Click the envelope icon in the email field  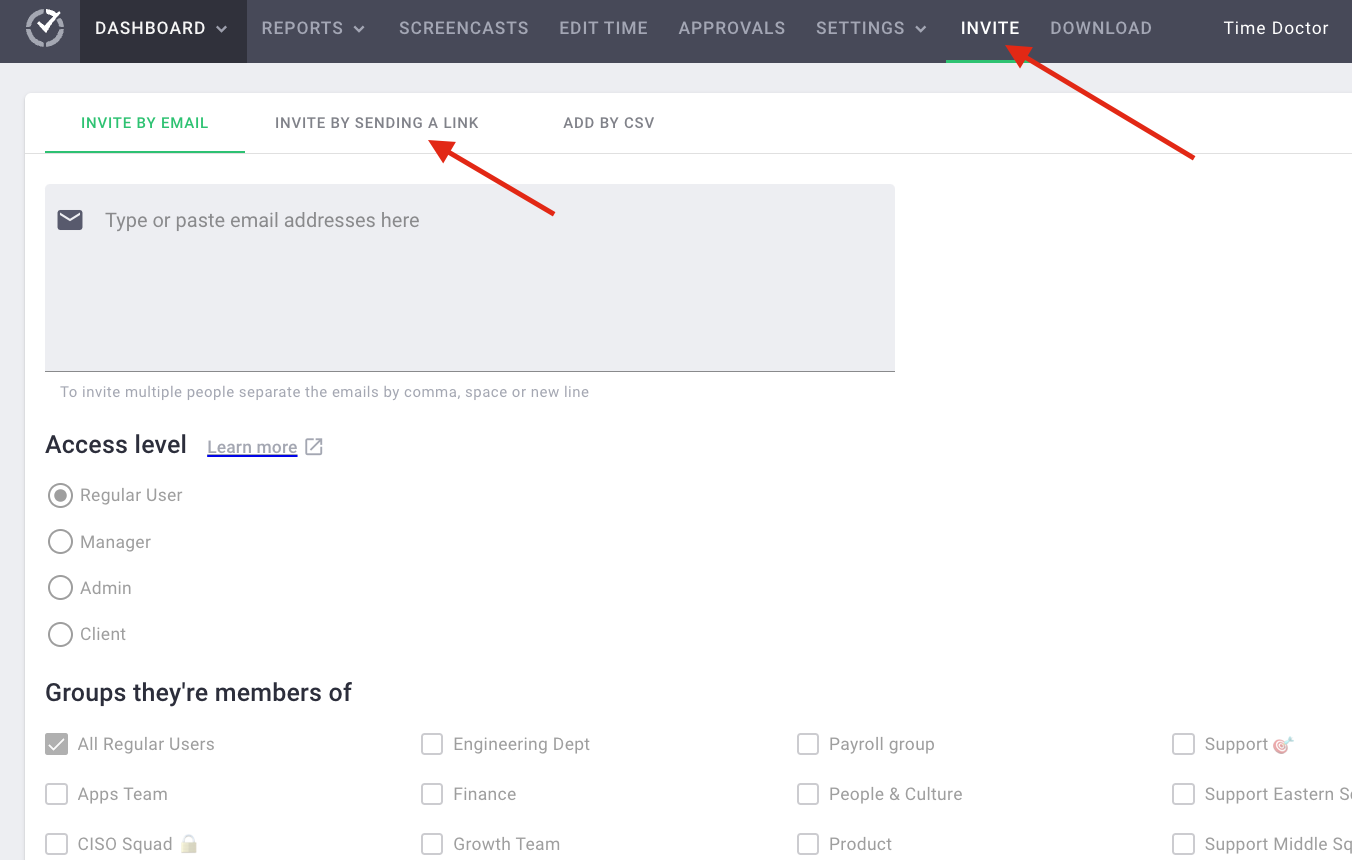point(70,219)
